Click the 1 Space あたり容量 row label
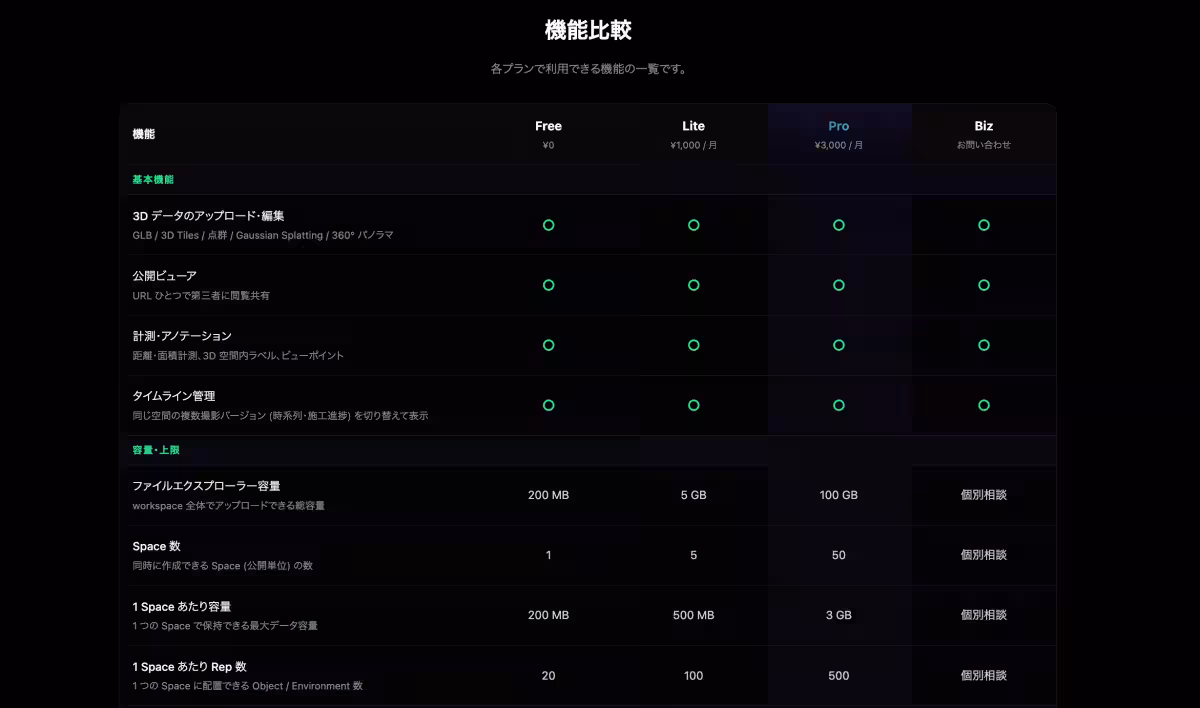This screenshot has height=708, width=1200. pos(182,606)
